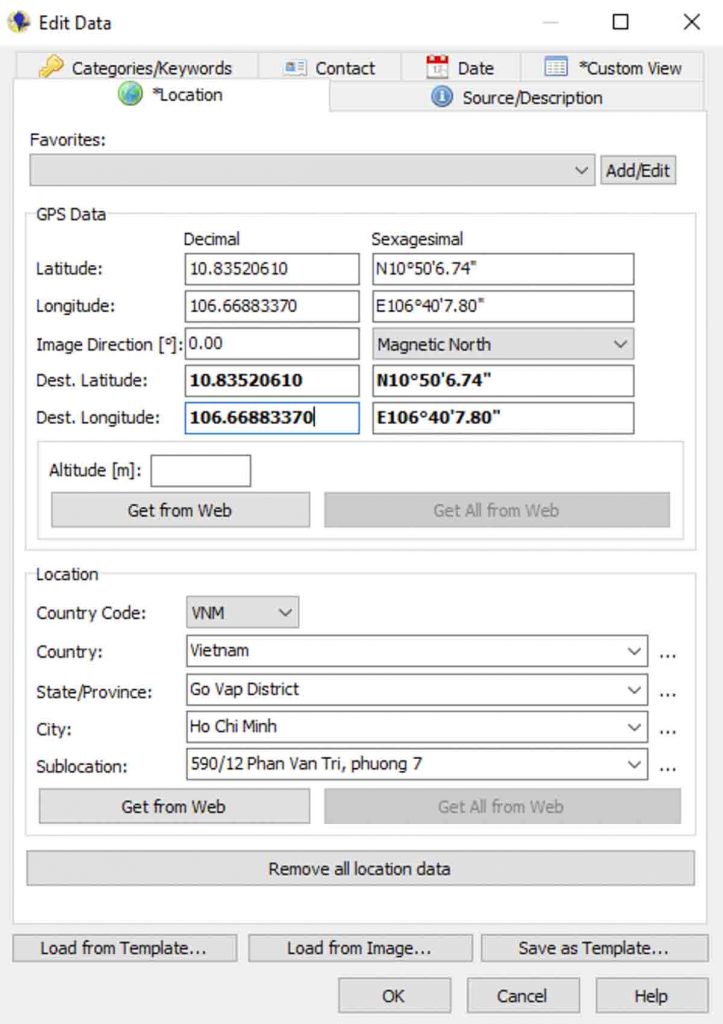Image resolution: width=723 pixels, height=1024 pixels.
Task: Open the Categories/Keywords tab
Action: tap(136, 67)
